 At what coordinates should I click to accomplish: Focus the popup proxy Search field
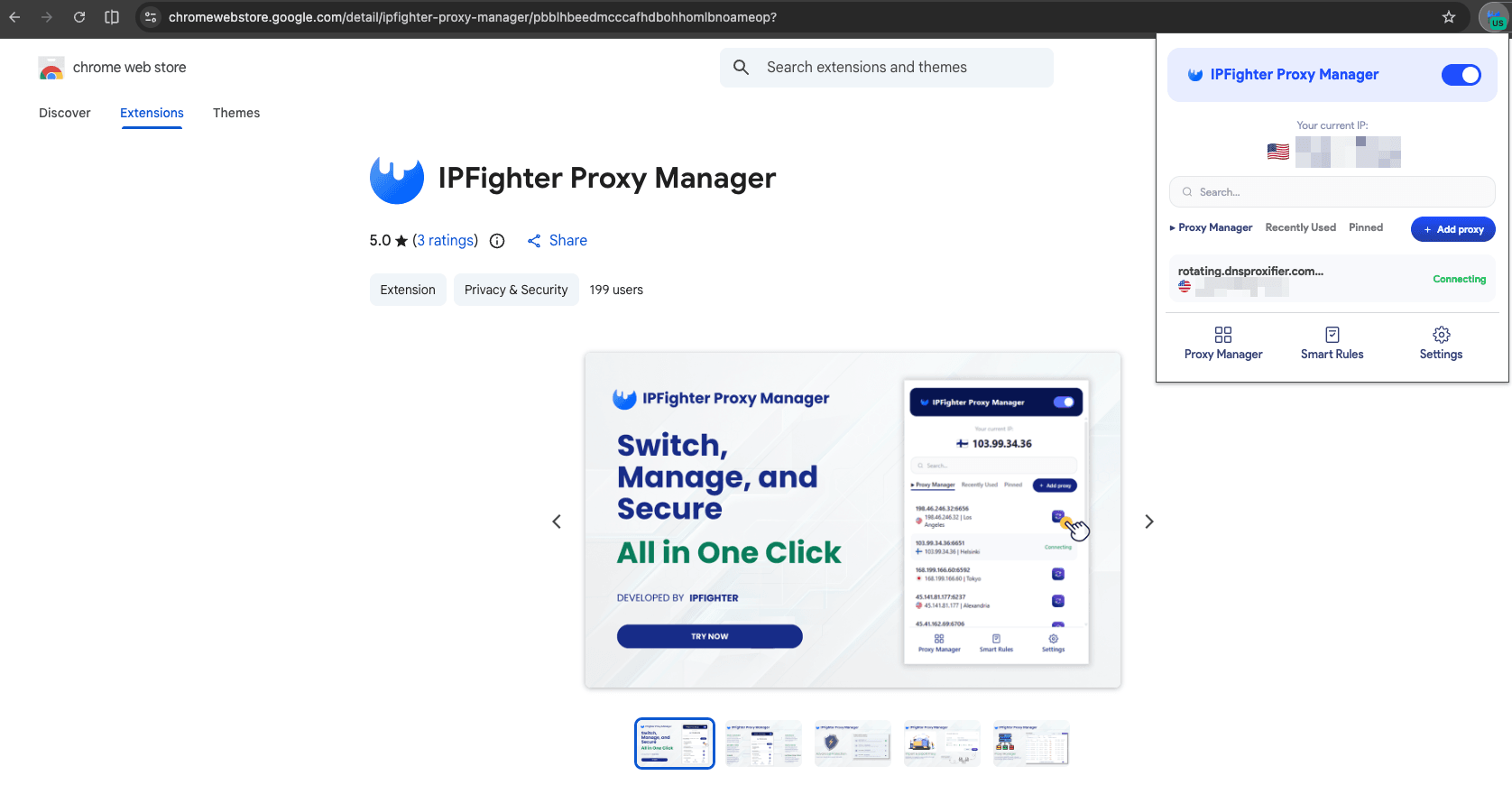pos(1332,192)
